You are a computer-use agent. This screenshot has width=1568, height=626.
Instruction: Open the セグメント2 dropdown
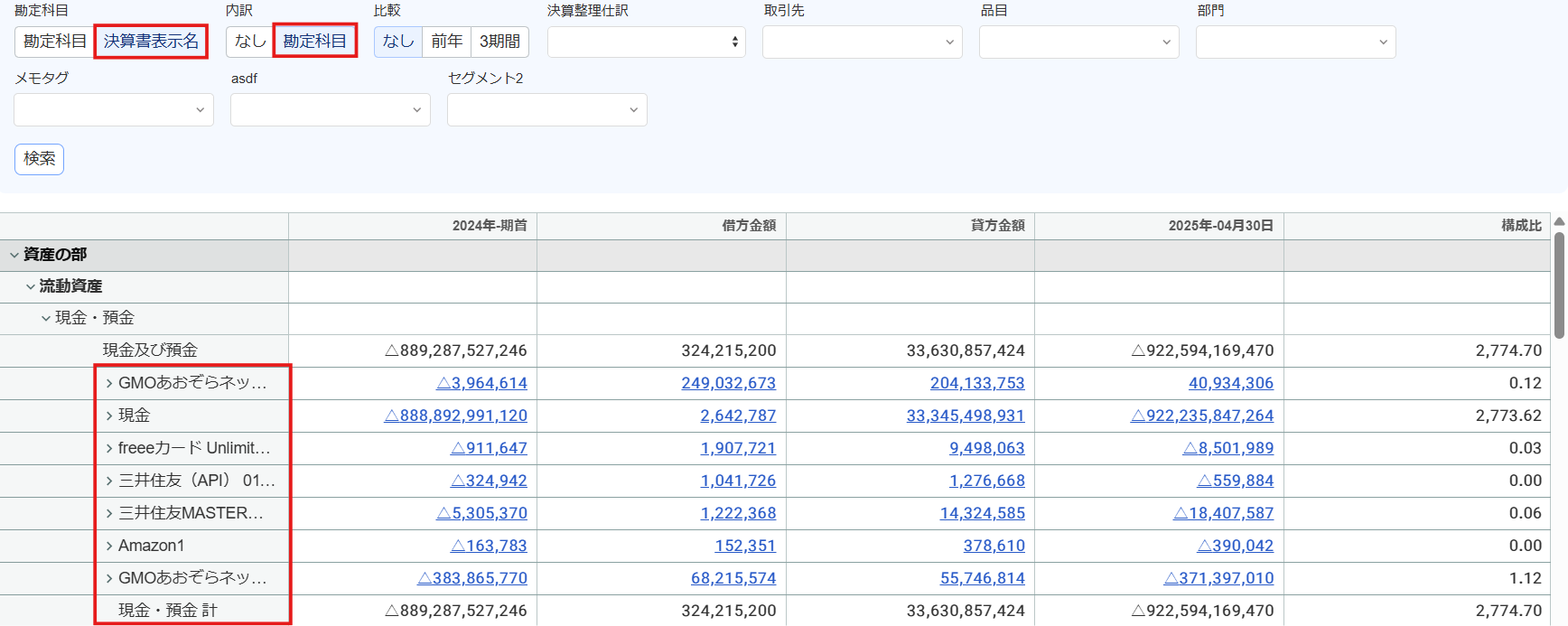pos(547,110)
